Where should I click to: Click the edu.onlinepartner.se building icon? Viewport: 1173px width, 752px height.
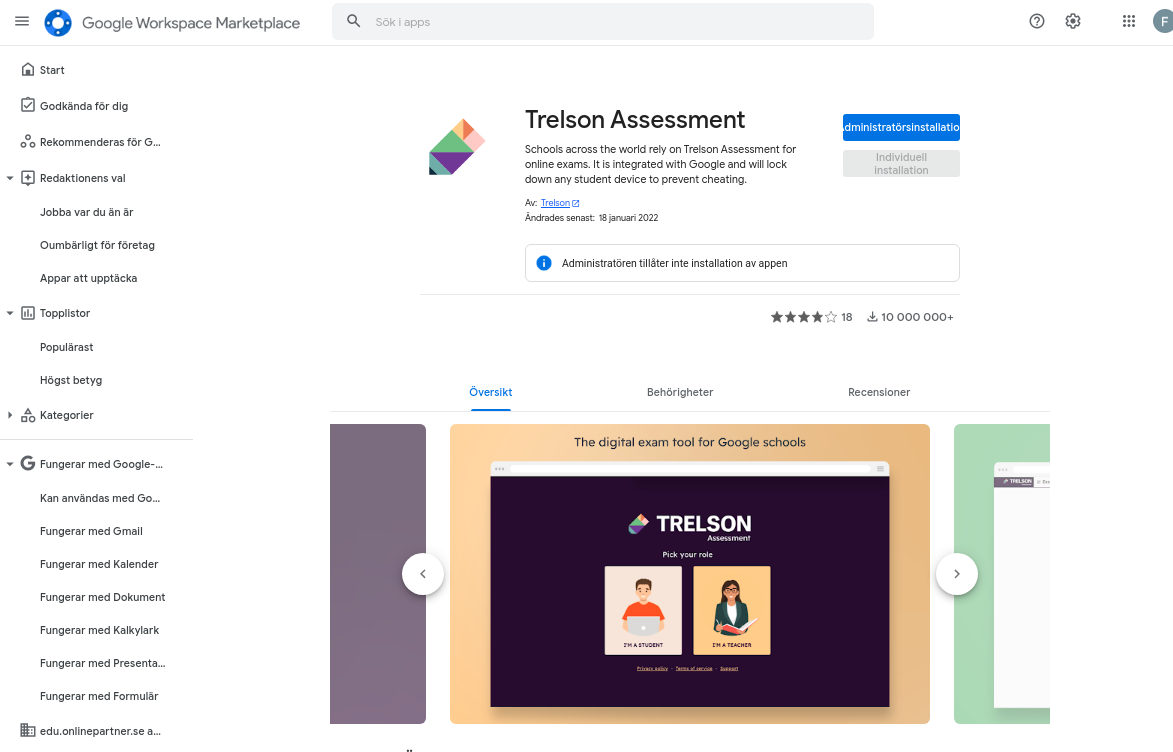[x=28, y=730]
